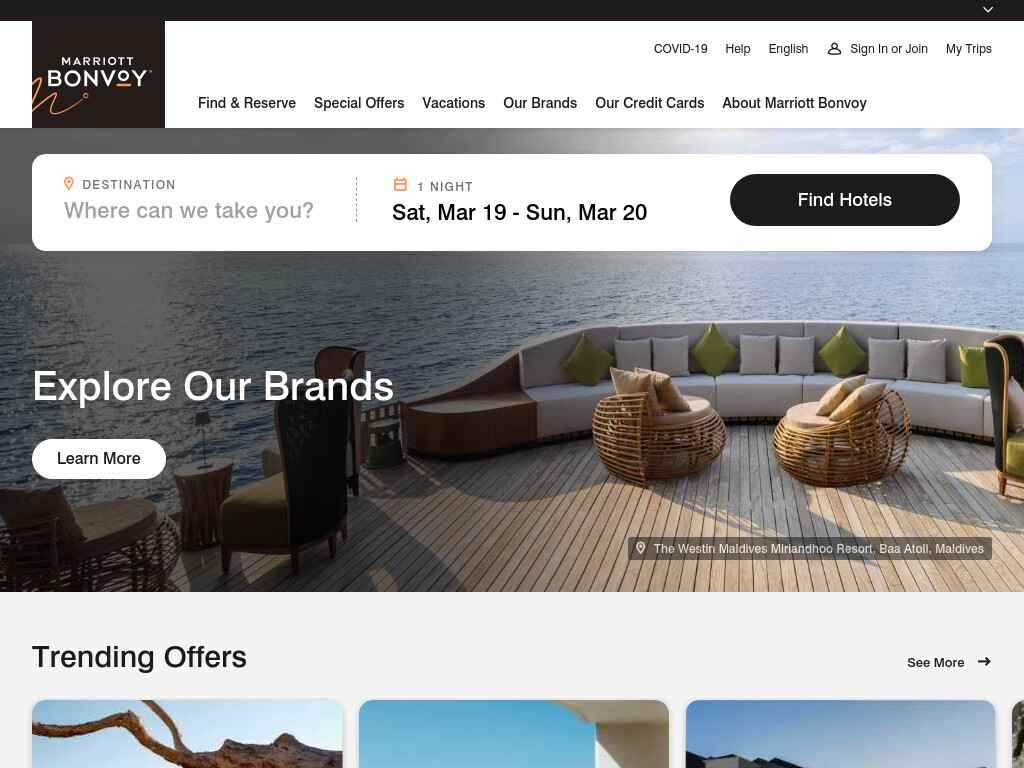
Task: Click the Marriott Bonvoy logo
Action: point(98,74)
